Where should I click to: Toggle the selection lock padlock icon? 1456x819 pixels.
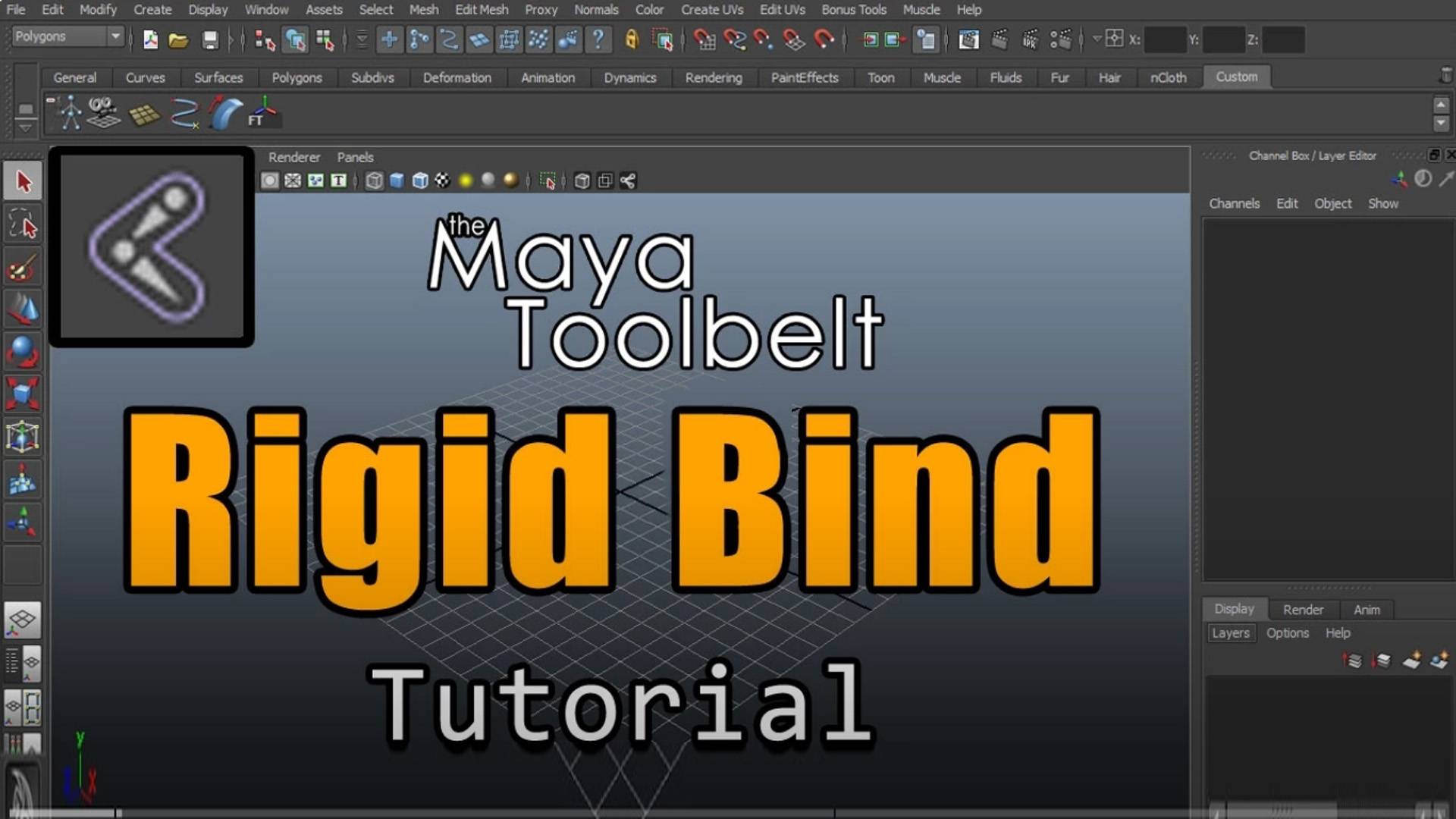(x=632, y=40)
